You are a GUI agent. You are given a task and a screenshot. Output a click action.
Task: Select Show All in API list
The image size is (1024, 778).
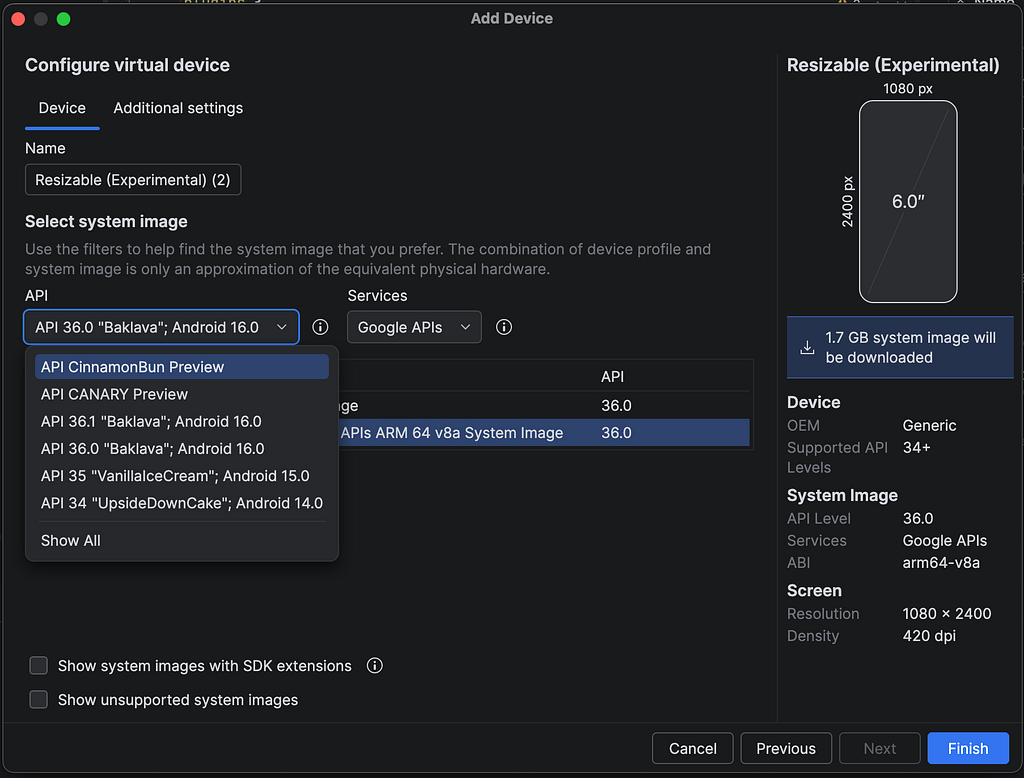[182, 541]
